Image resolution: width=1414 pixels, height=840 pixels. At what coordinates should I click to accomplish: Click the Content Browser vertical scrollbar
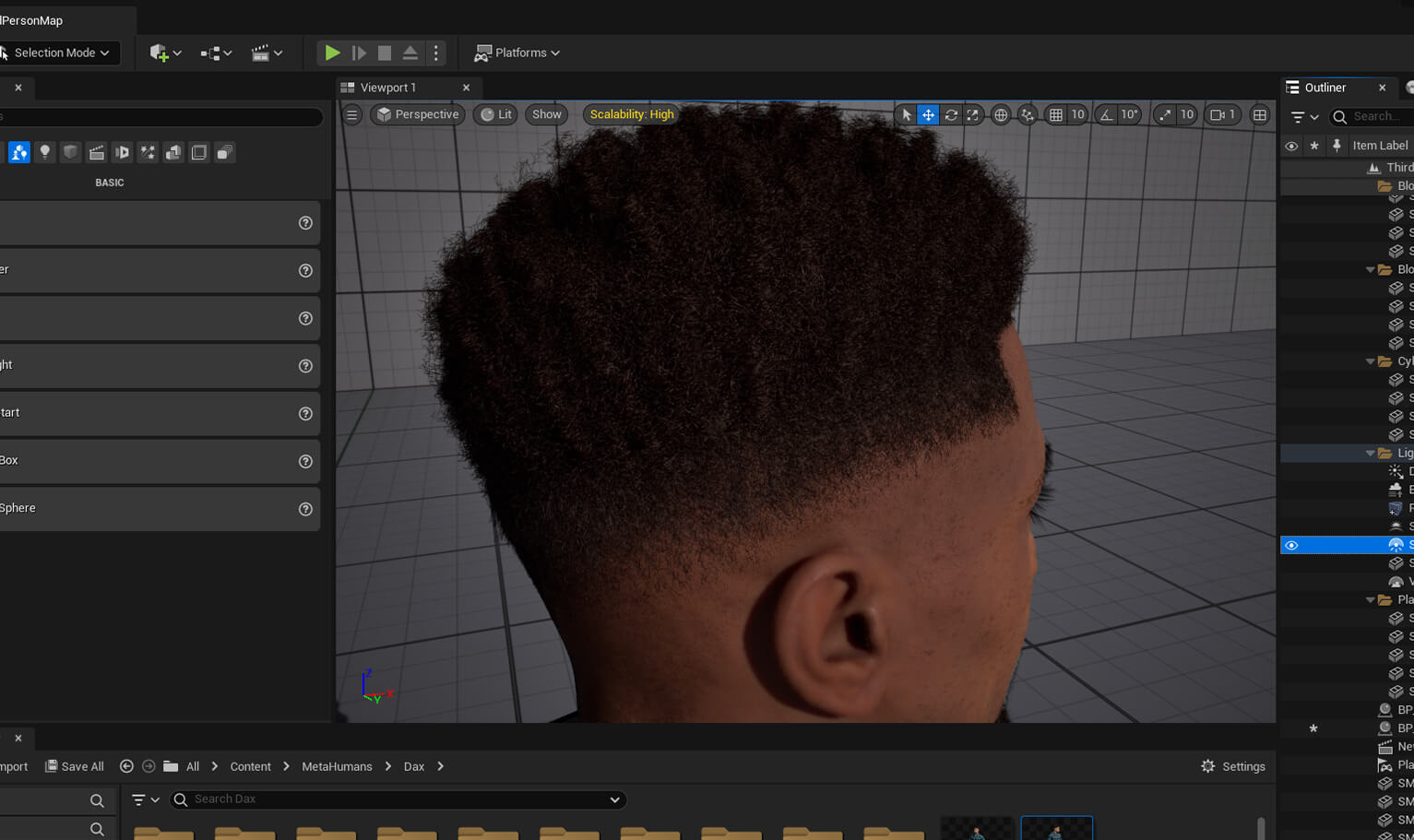click(x=1260, y=826)
